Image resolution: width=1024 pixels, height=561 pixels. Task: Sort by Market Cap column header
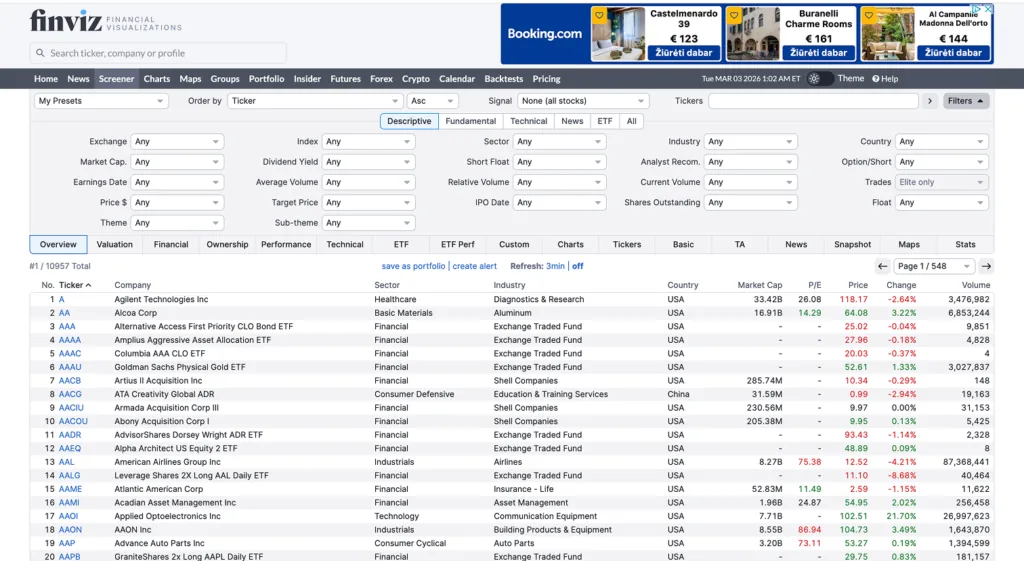click(760, 285)
